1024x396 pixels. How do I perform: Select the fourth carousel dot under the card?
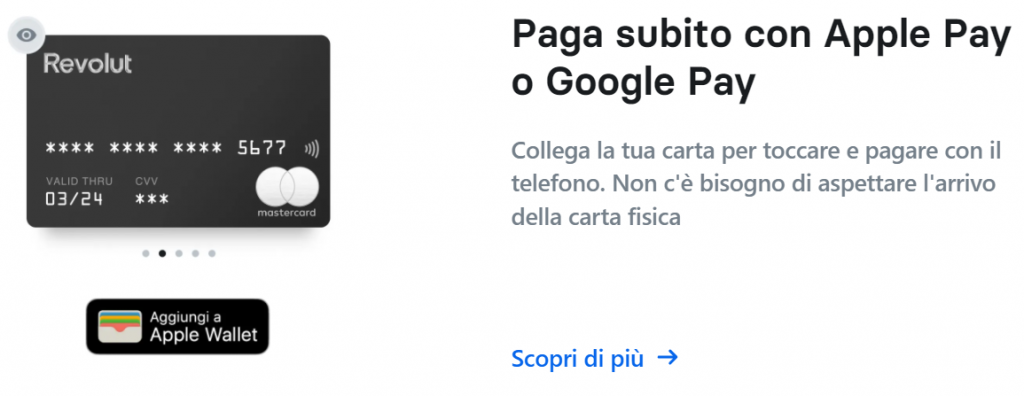point(195,254)
